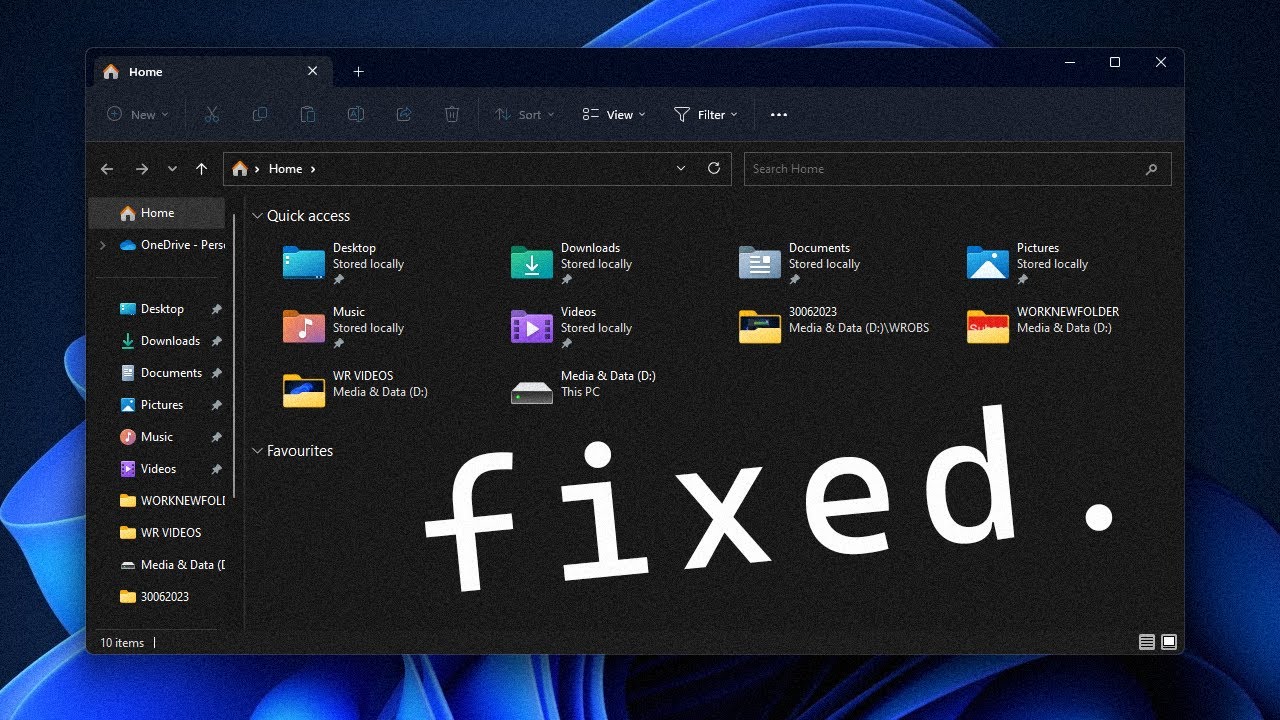Open recent locations dropdown beside forward arrow
1280x720 pixels.
pos(172,169)
